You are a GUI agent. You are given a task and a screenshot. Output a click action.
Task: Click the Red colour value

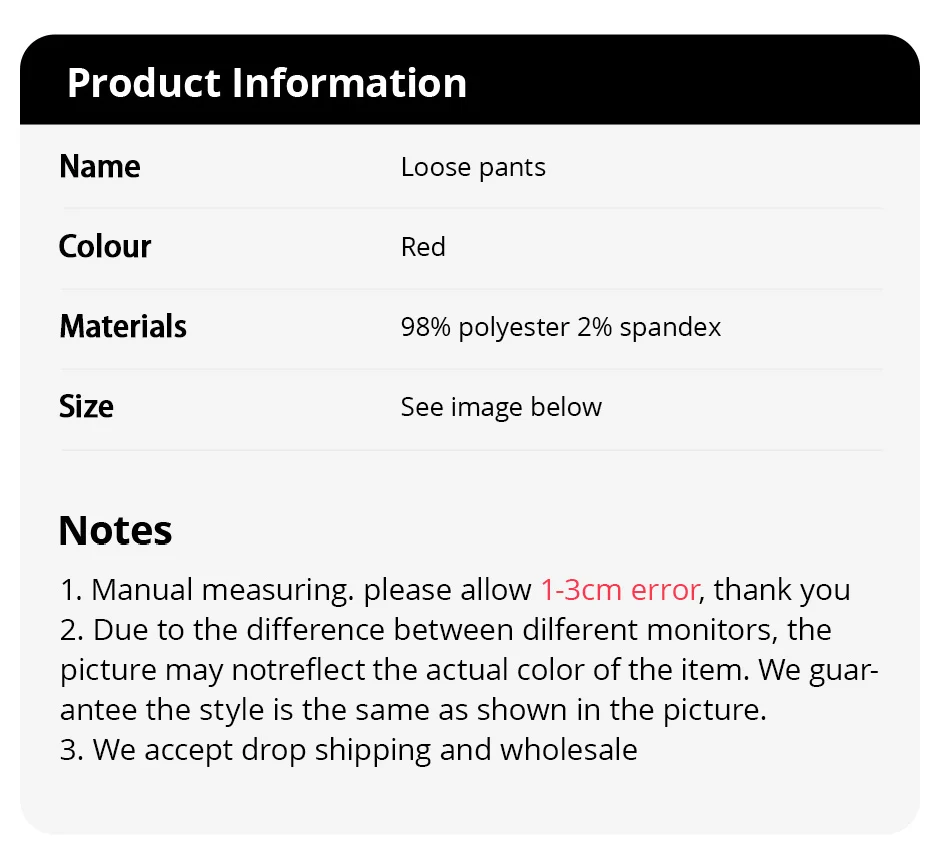(x=423, y=247)
